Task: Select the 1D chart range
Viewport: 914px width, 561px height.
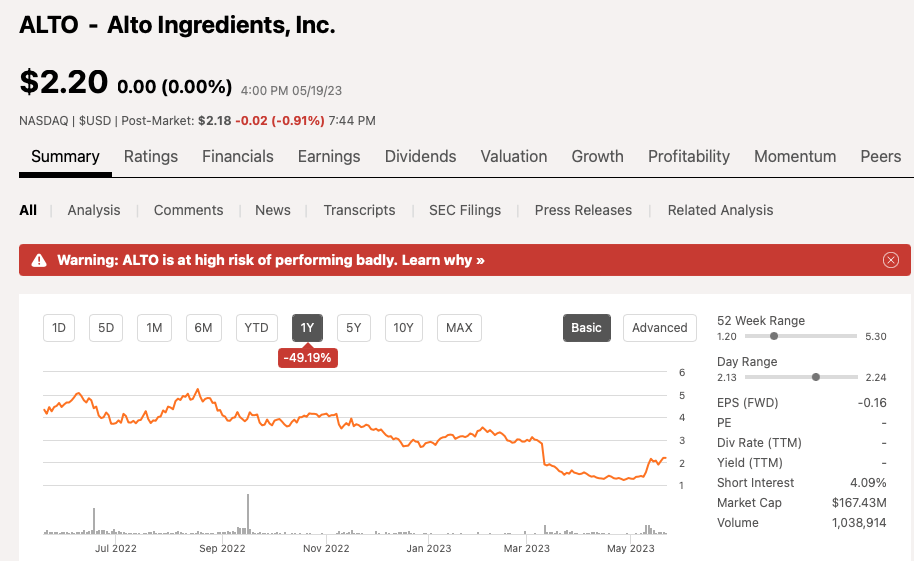Action: pyautogui.click(x=59, y=328)
